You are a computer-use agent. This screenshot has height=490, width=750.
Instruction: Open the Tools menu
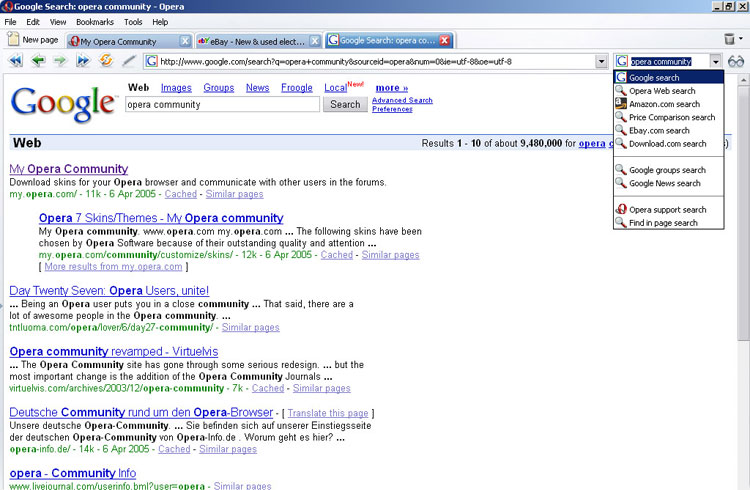(133, 22)
